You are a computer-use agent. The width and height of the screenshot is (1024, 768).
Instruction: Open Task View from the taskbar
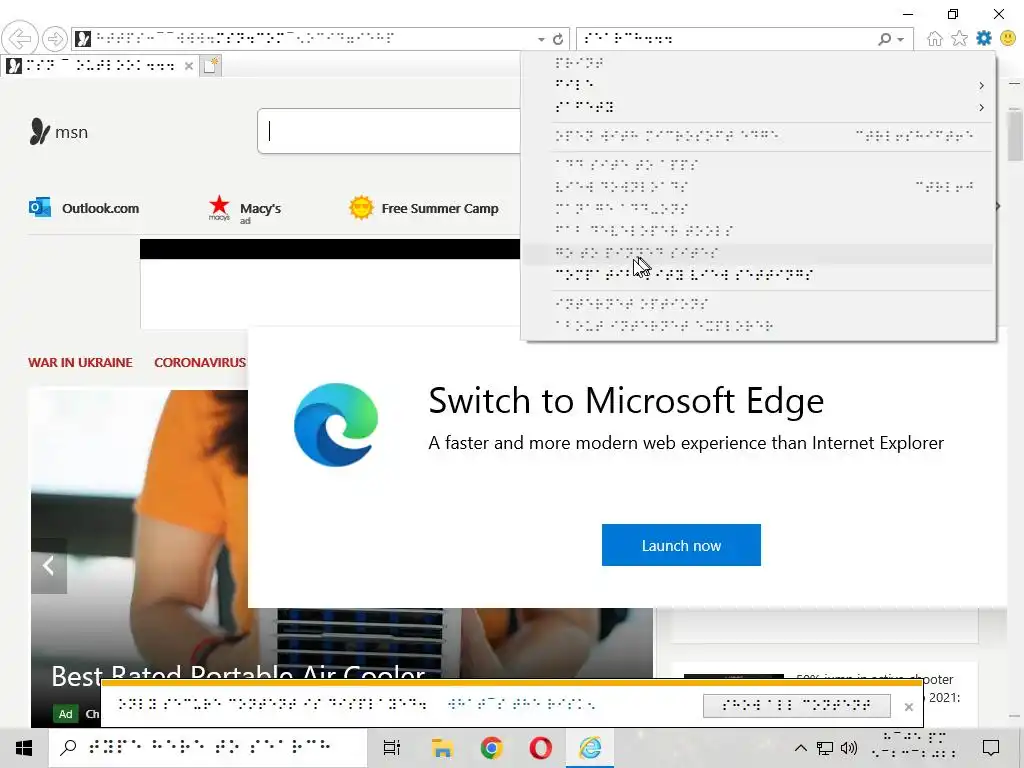coord(392,748)
